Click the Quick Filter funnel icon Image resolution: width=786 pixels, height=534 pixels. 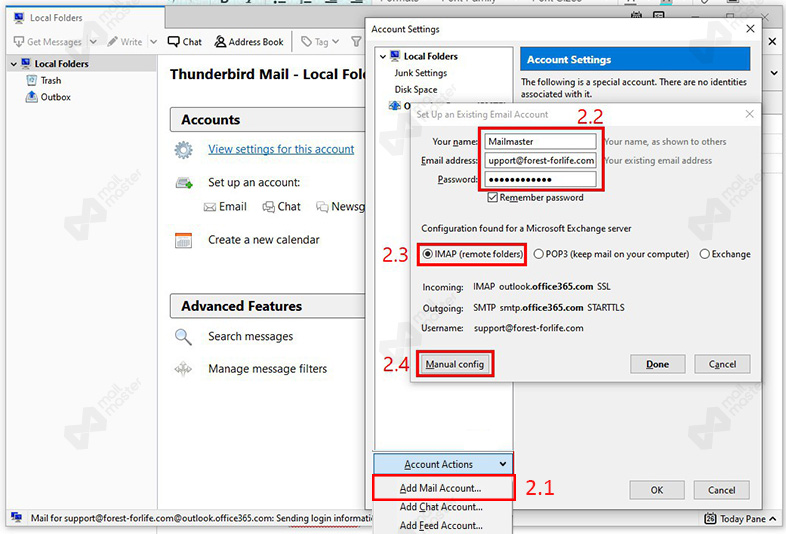tap(356, 42)
